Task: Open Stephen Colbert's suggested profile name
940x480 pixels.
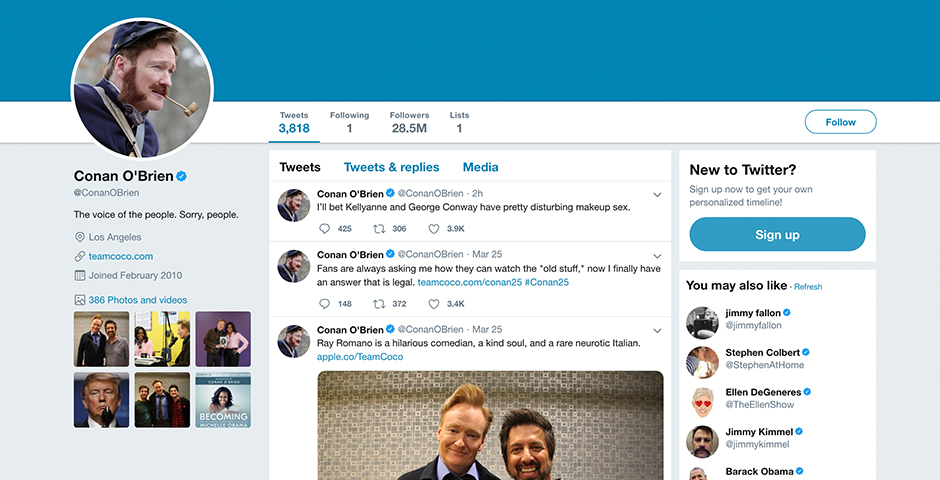Action: coord(763,352)
